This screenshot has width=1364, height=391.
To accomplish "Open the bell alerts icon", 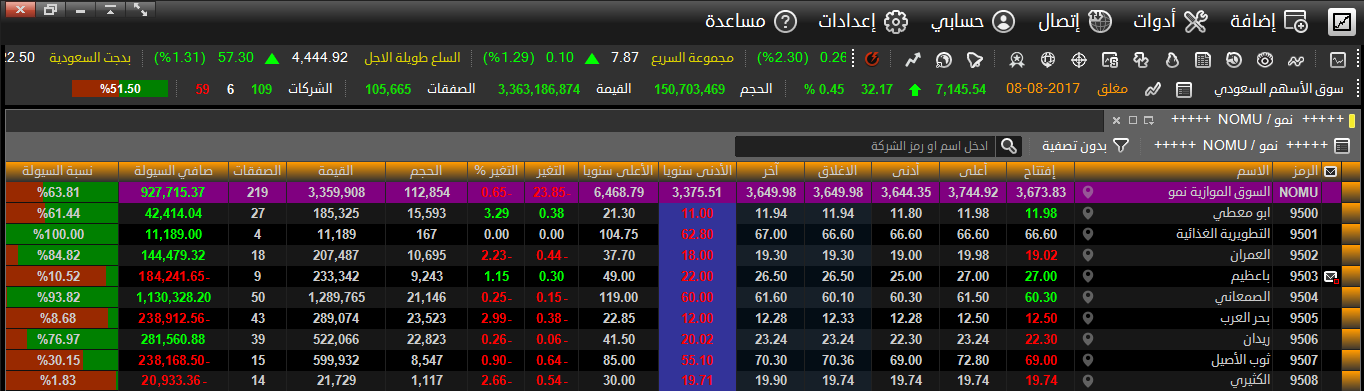I will pos(974,59).
